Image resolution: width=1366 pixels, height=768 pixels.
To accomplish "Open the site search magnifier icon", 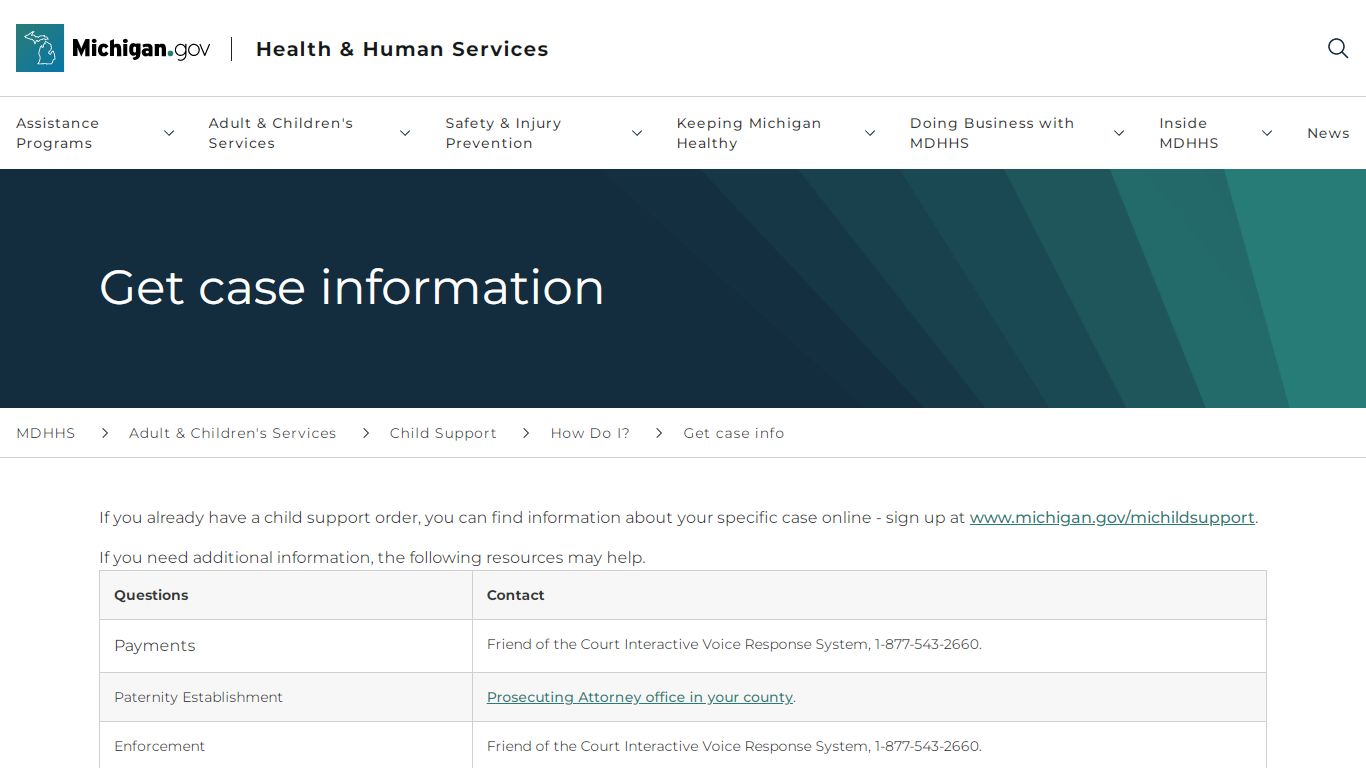I will pos(1338,48).
